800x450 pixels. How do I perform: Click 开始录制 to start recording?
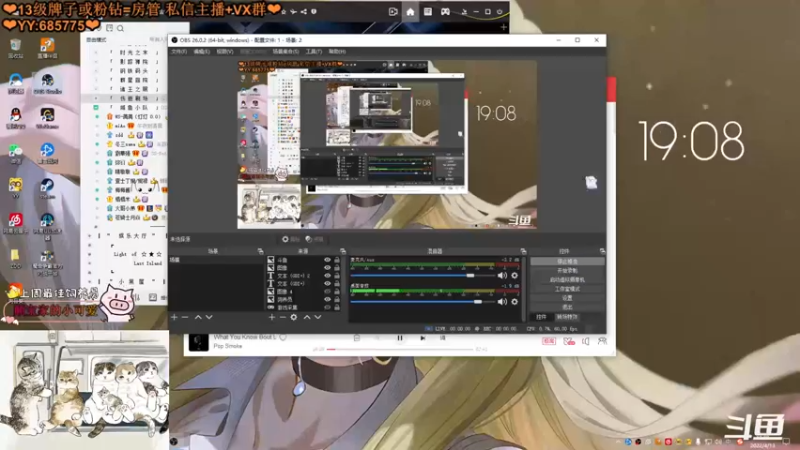click(x=567, y=270)
